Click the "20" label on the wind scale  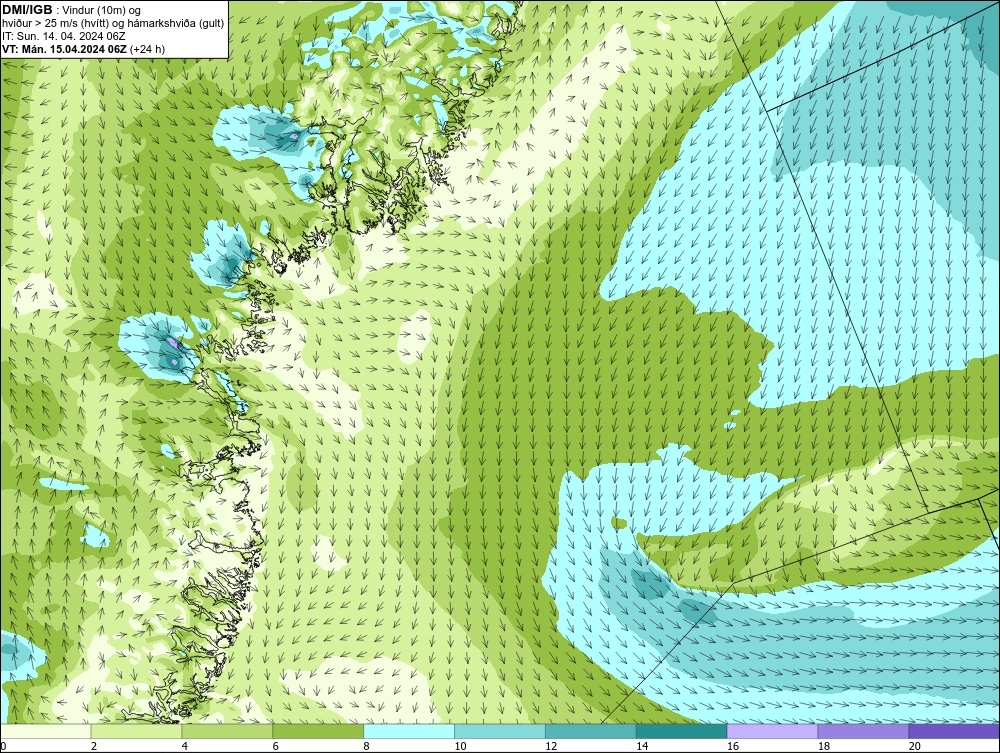click(x=915, y=746)
